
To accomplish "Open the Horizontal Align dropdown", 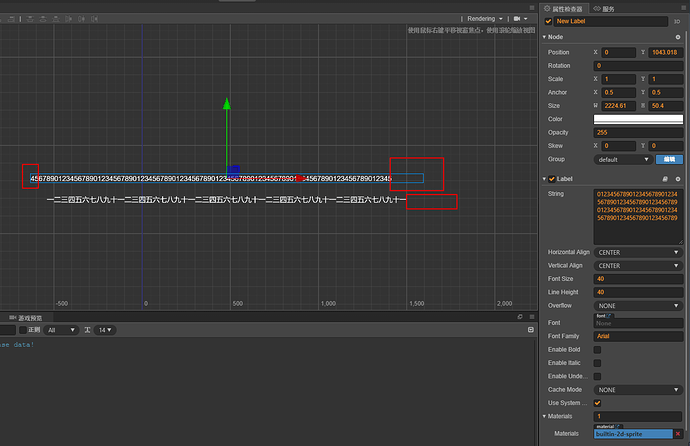I will click(638, 252).
